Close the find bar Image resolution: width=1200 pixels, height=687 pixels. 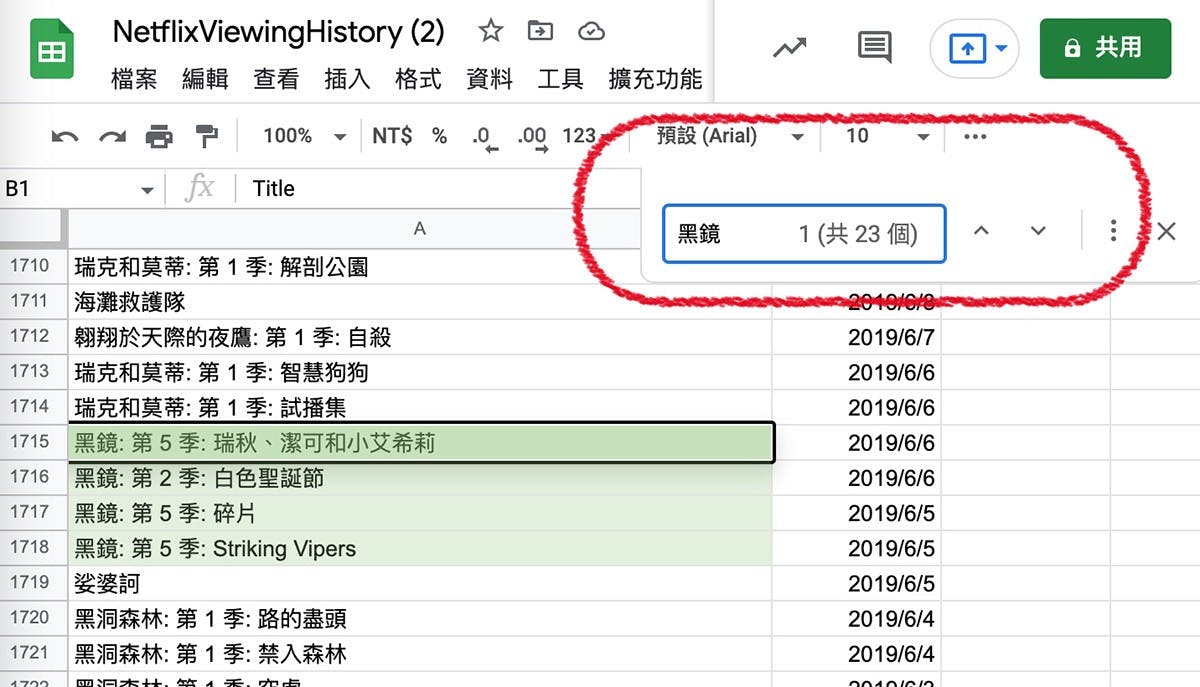tap(1166, 231)
